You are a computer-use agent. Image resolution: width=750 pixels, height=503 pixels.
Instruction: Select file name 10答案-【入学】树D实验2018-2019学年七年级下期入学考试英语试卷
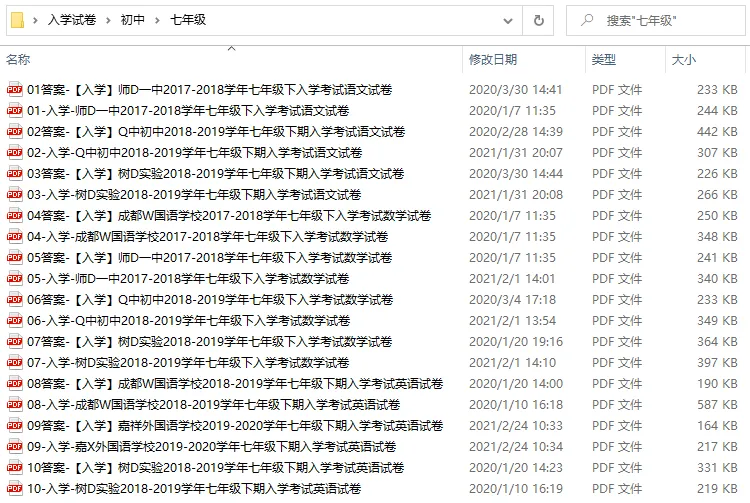point(216,468)
